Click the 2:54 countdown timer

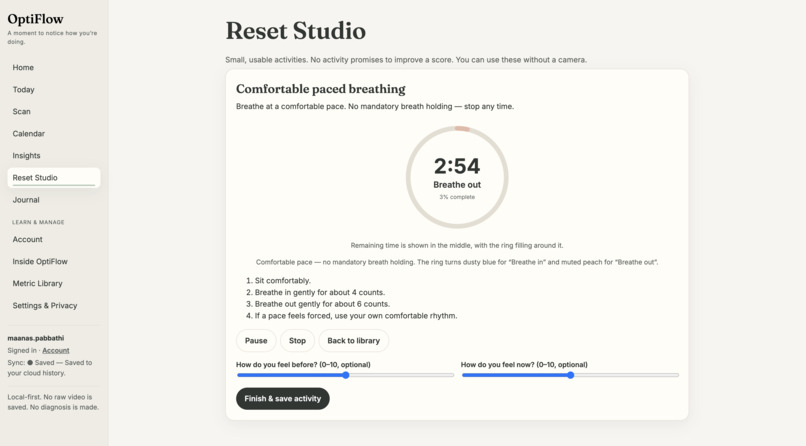click(457, 166)
